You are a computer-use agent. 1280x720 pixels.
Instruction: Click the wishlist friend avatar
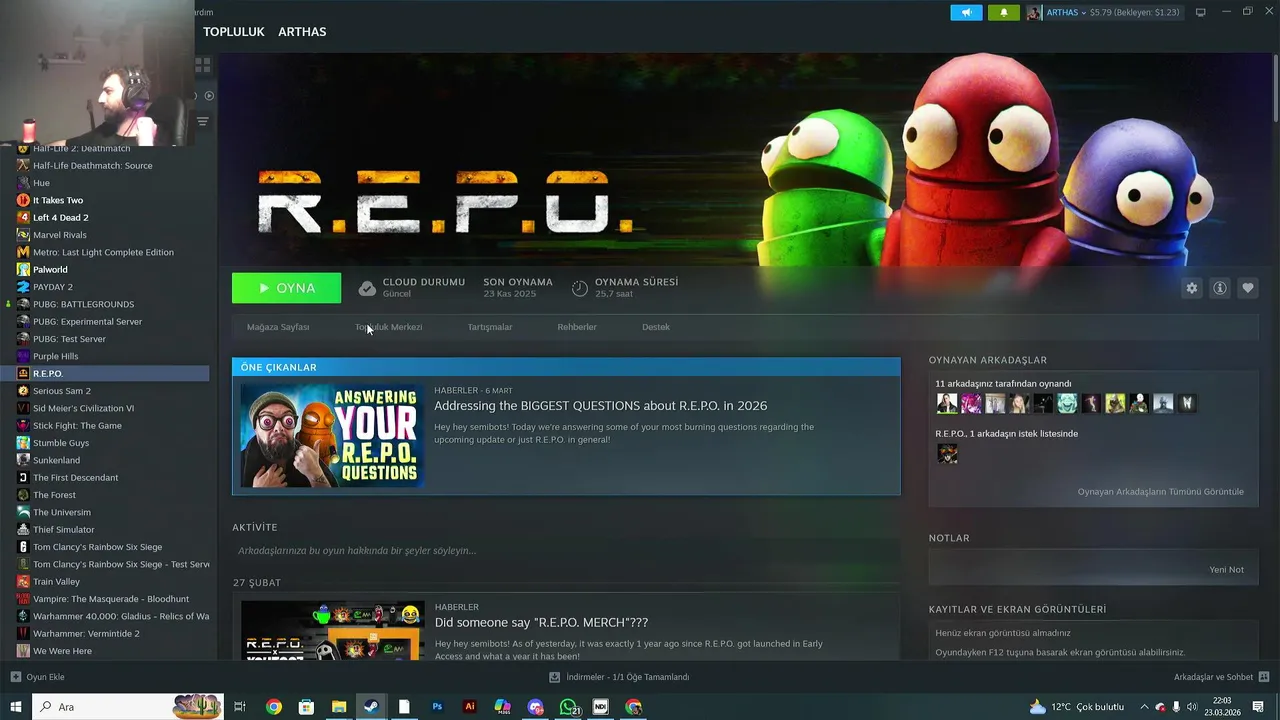pyautogui.click(x=947, y=454)
